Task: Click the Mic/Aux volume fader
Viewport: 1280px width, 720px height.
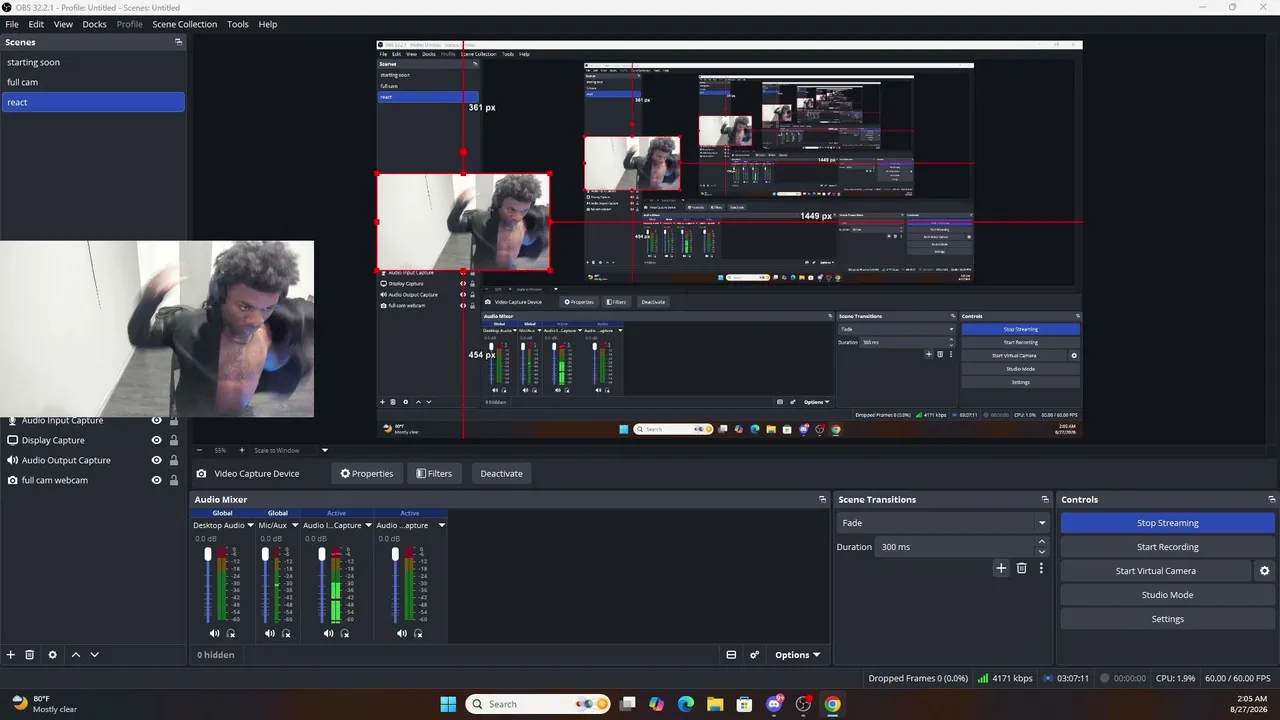Action: [265, 585]
